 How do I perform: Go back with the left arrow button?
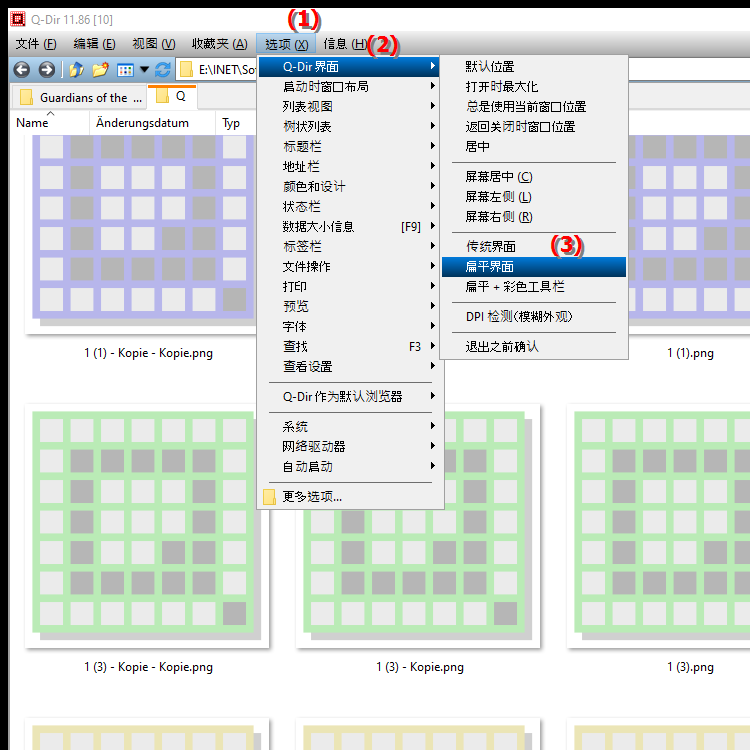pos(22,70)
